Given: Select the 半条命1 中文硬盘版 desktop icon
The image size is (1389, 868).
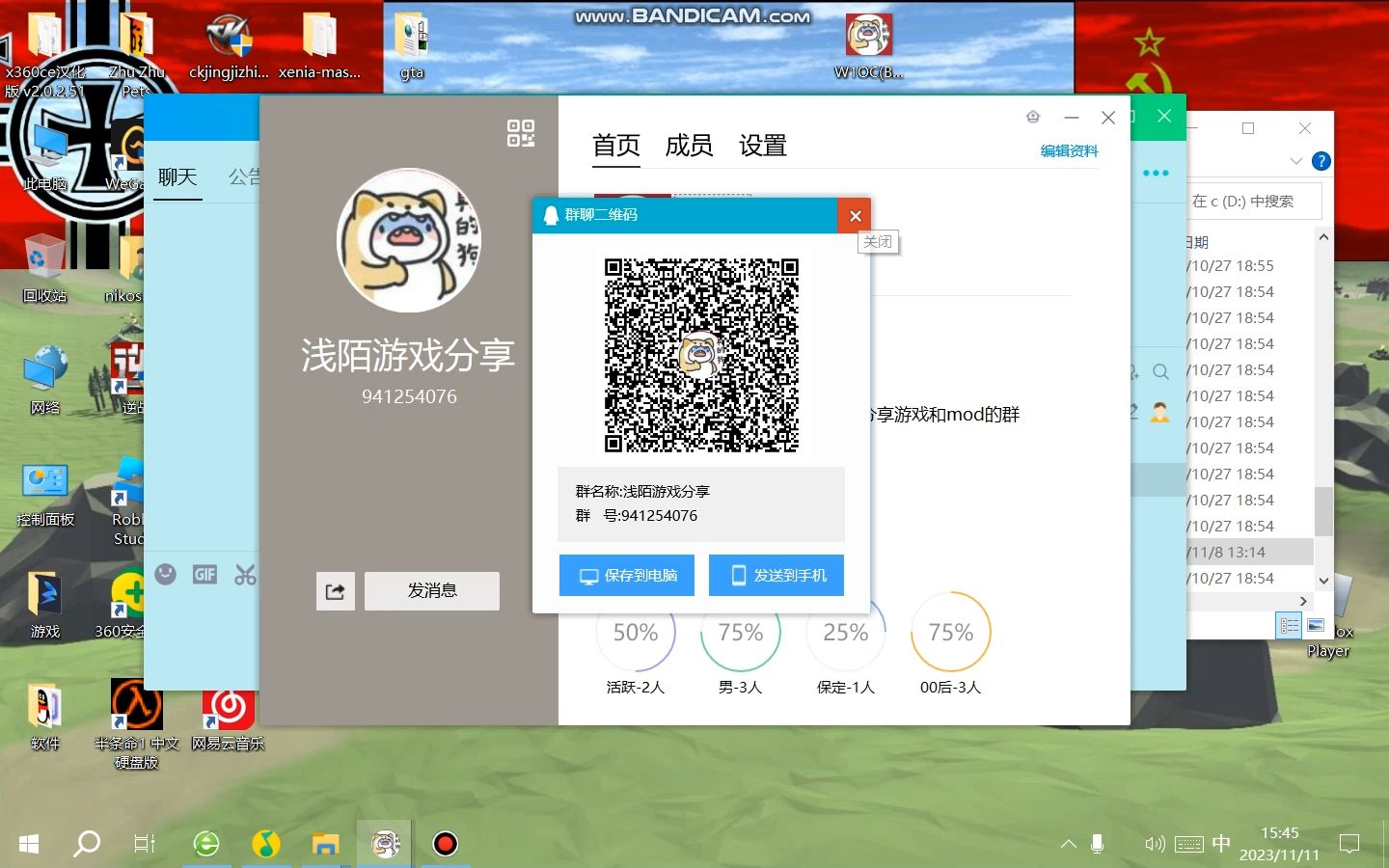Looking at the screenshot, I should (x=136, y=725).
